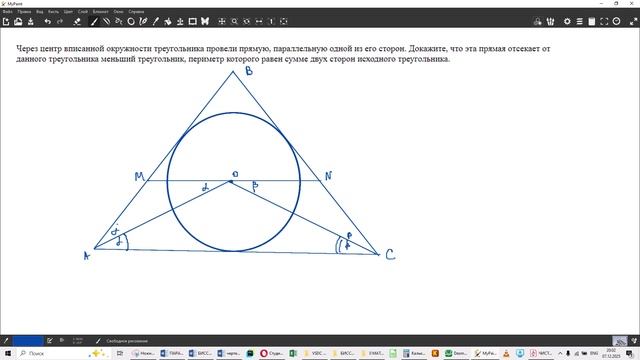The width and height of the screenshot is (640, 360).
Task: Select the Ellipse drawing tool
Action: coord(131,22)
